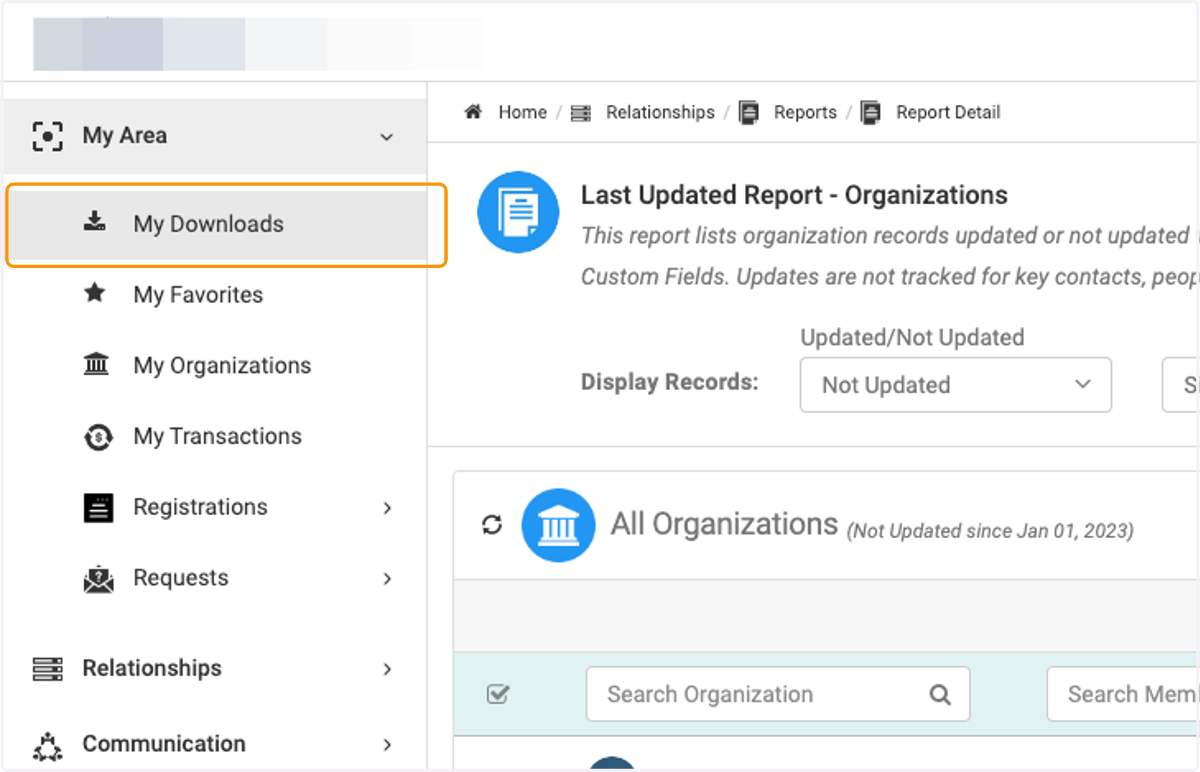Go to Relationships breadcrumb link

[660, 112]
